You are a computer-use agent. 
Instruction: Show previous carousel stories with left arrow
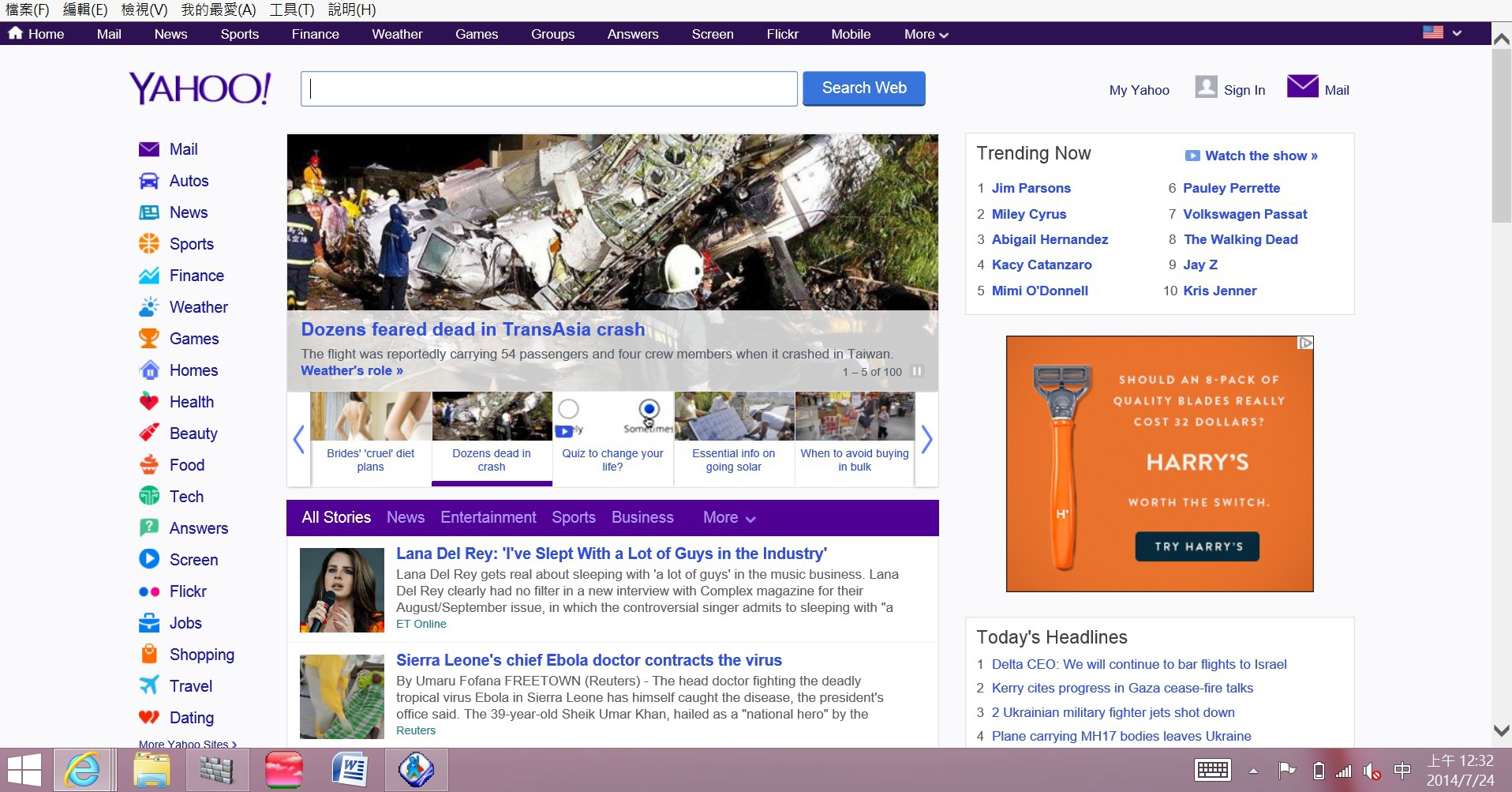tap(298, 439)
